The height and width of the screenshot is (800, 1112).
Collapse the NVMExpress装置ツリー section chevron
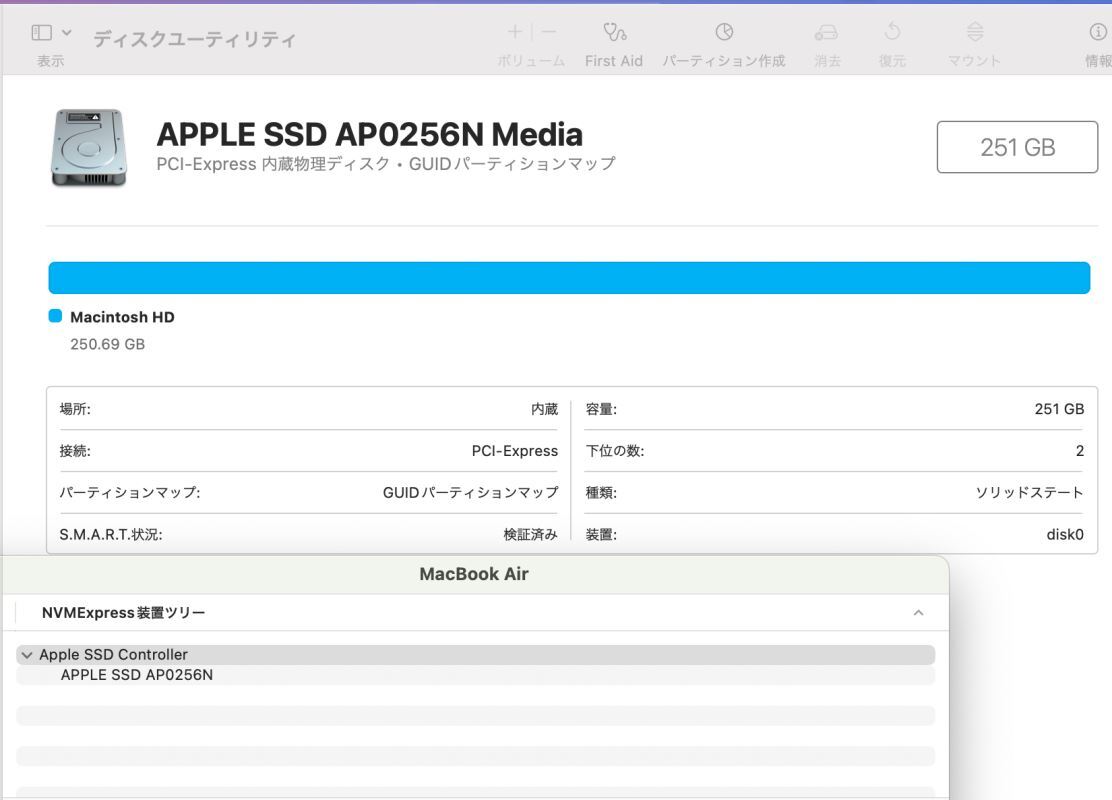(918, 613)
